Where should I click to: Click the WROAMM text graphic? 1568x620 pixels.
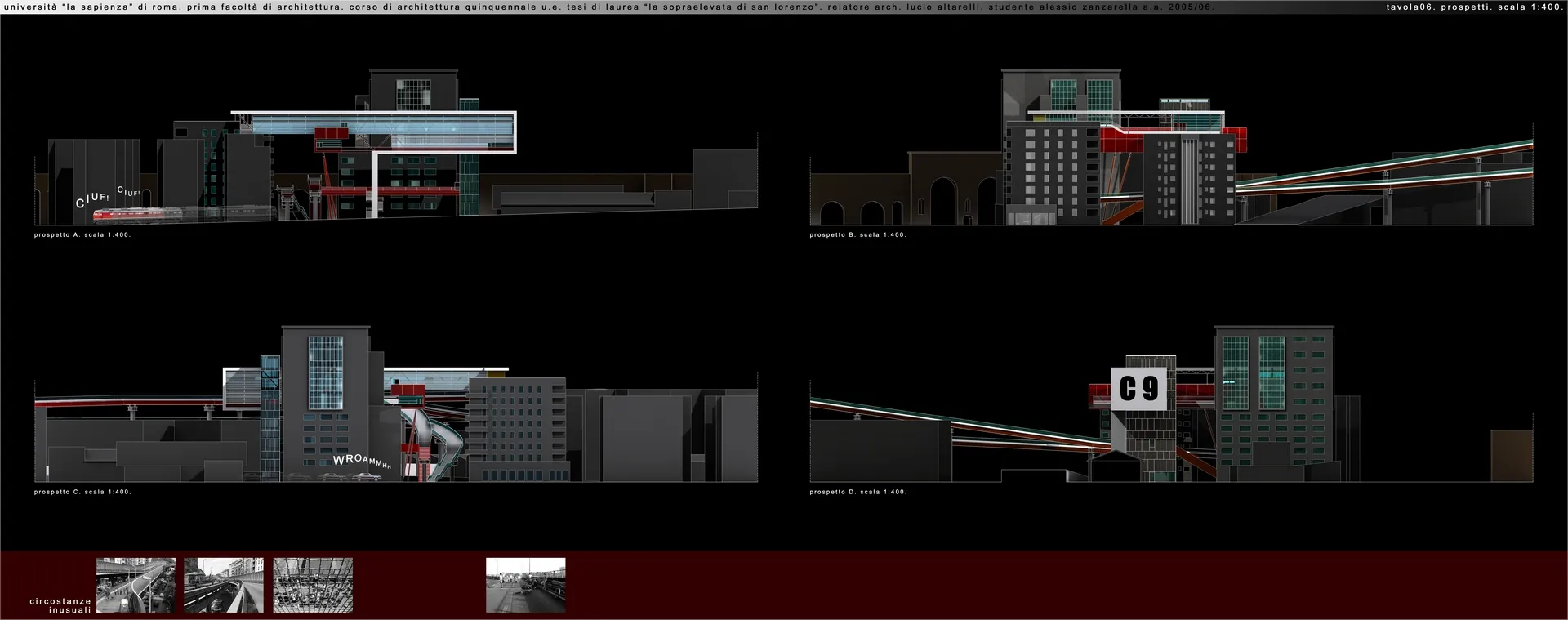(362, 462)
